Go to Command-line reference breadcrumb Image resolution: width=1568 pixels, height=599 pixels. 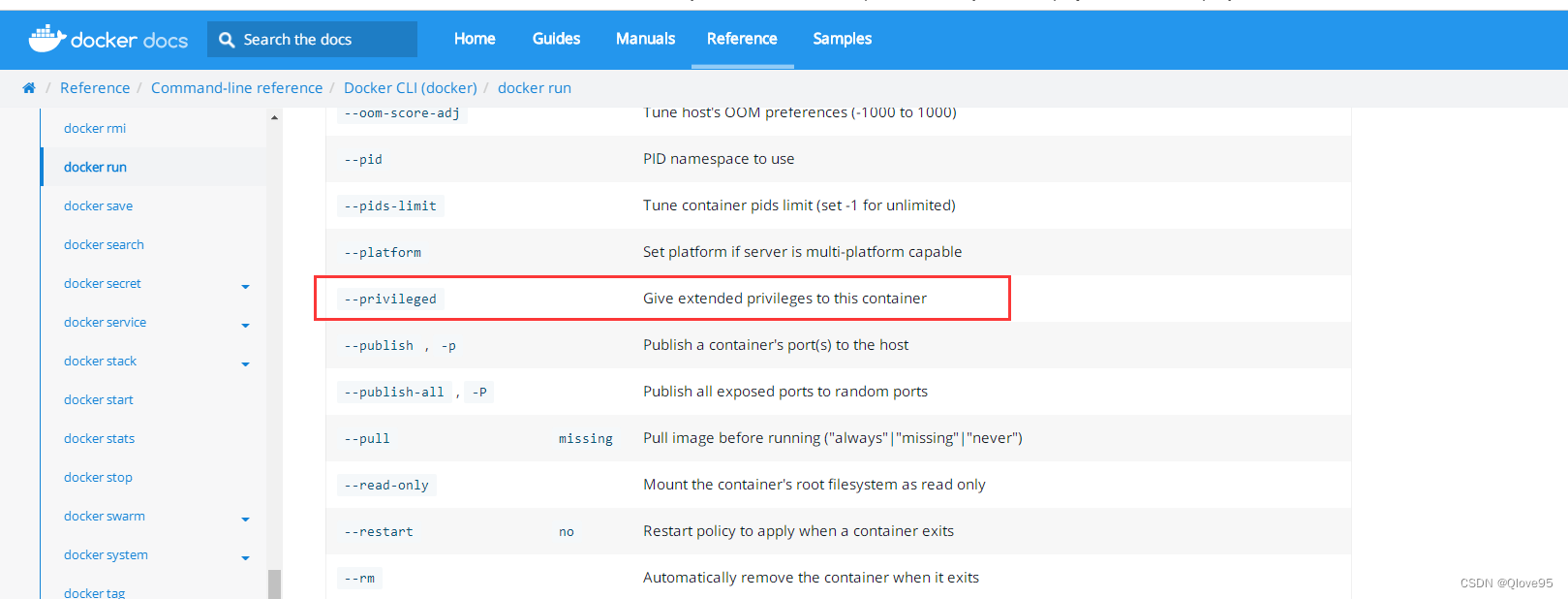(236, 88)
